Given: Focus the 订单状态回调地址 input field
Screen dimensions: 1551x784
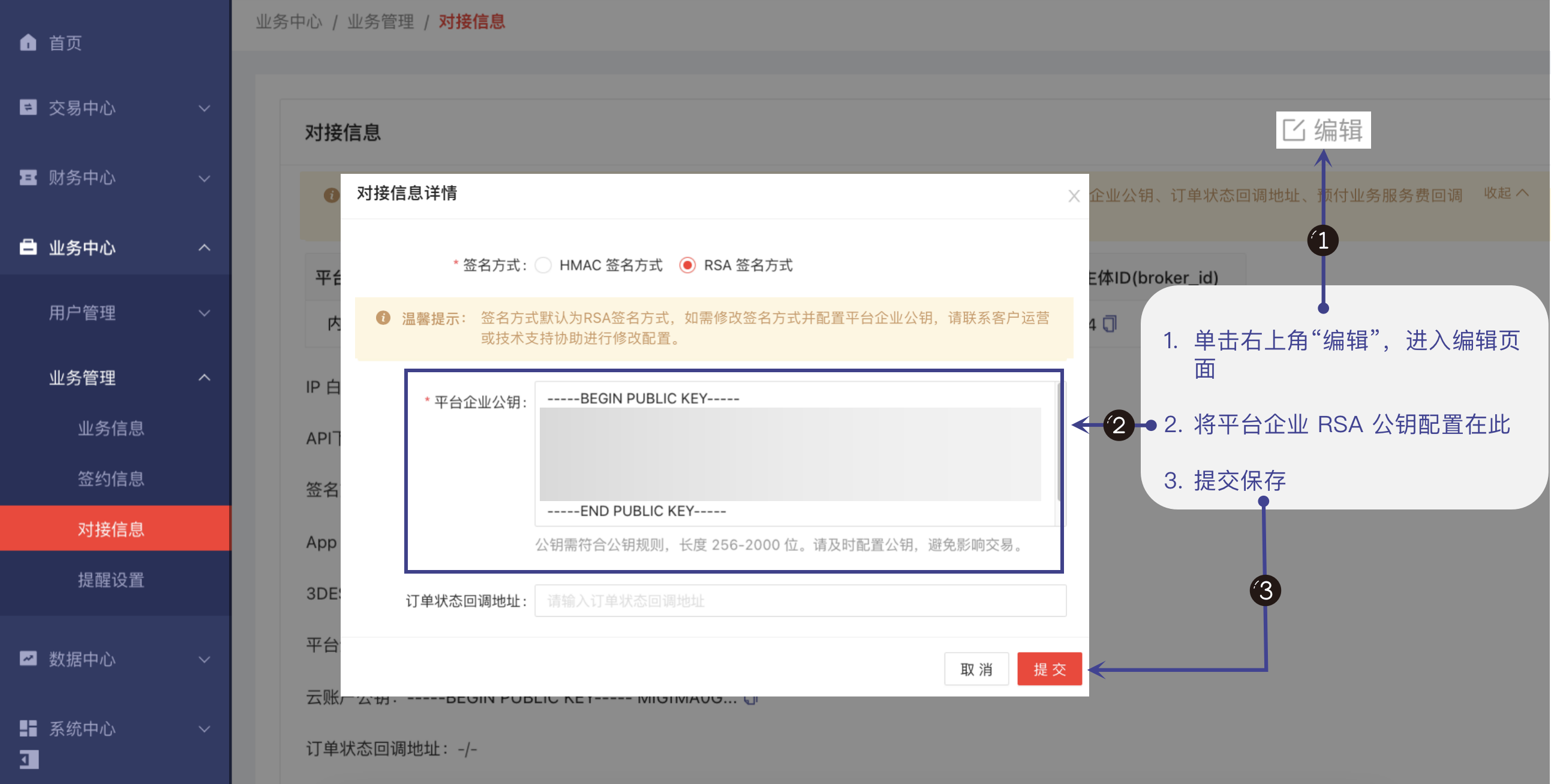Looking at the screenshot, I should [800, 601].
